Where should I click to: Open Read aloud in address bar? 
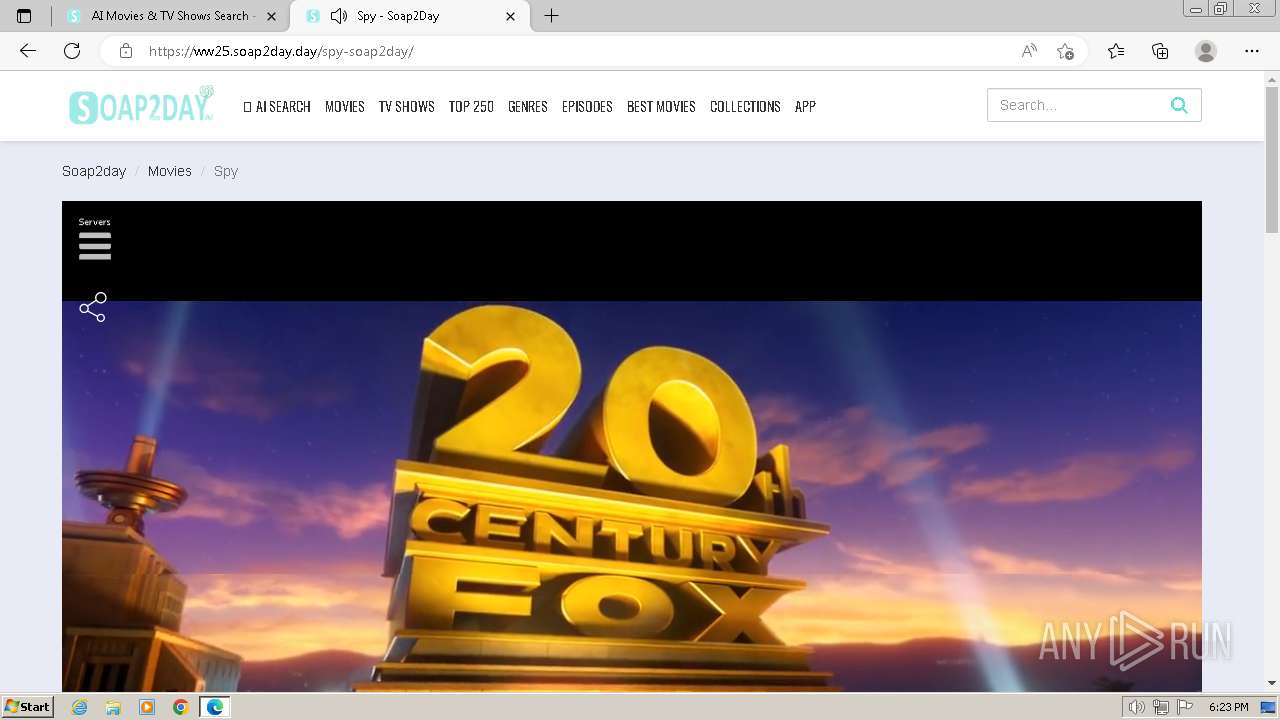[1029, 51]
